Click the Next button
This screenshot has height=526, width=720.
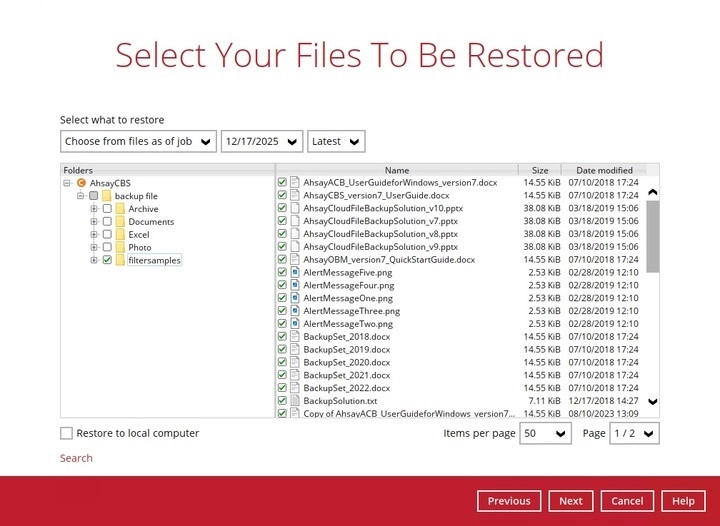tap(571, 501)
